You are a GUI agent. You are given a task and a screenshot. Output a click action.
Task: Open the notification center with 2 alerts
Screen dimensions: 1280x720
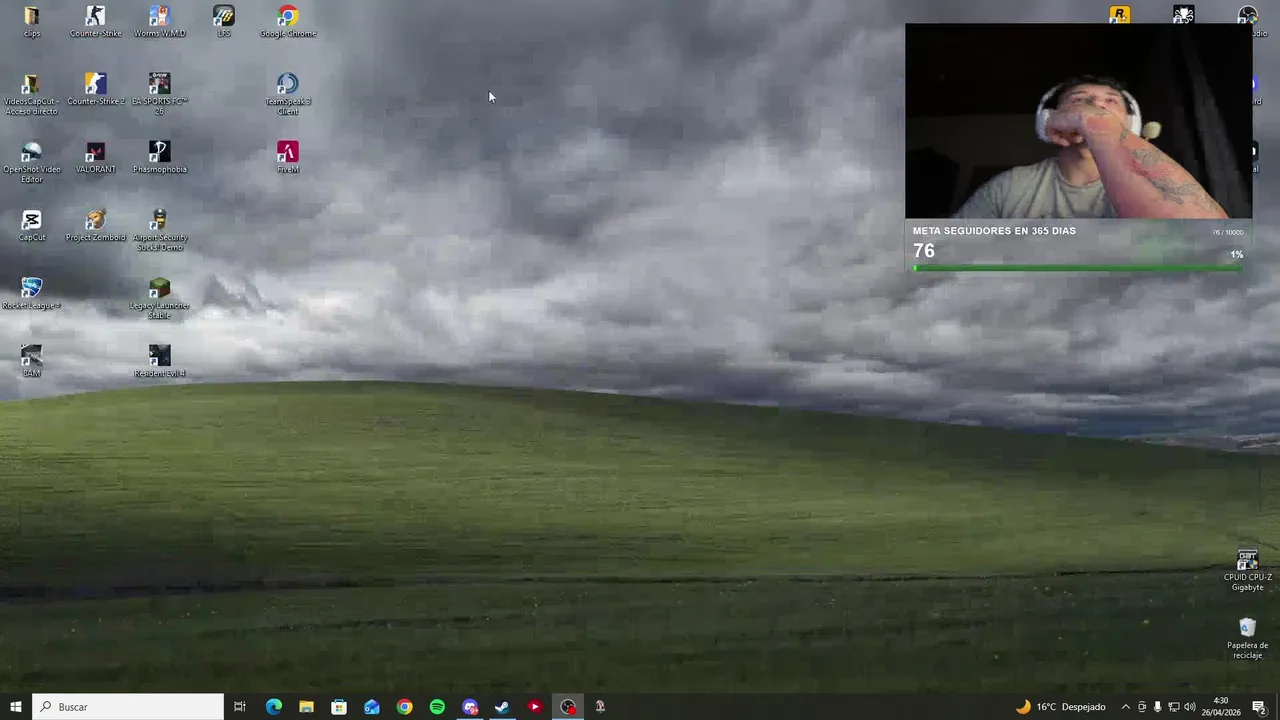tap(1259, 707)
